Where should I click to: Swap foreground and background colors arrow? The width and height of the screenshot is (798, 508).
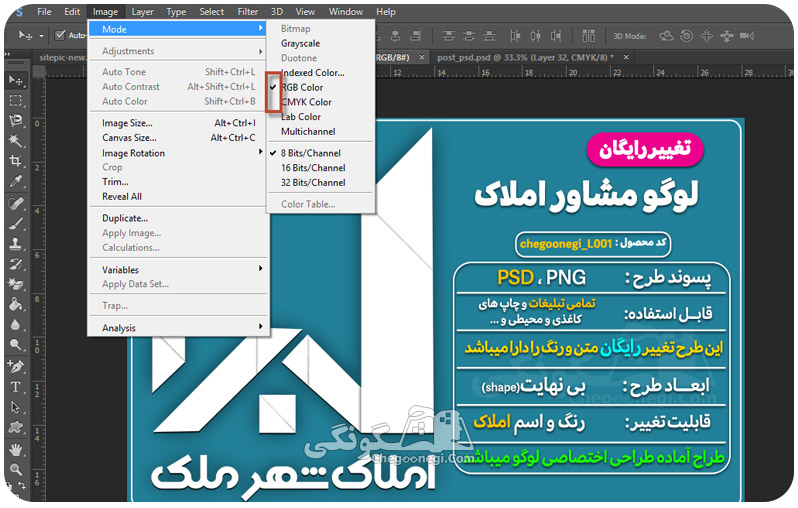coord(21,485)
